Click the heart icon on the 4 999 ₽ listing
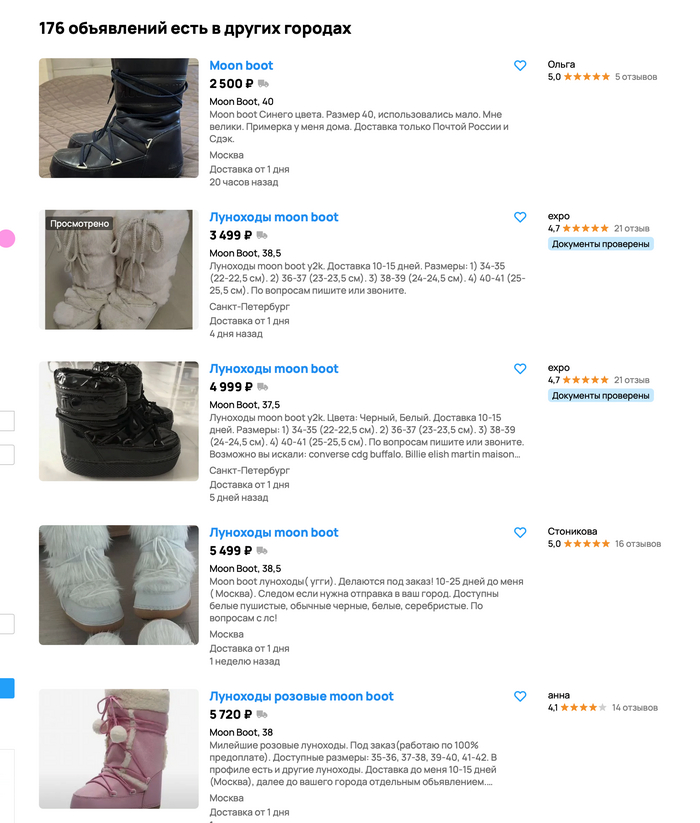The height and width of the screenshot is (823, 700). pyautogui.click(x=520, y=369)
